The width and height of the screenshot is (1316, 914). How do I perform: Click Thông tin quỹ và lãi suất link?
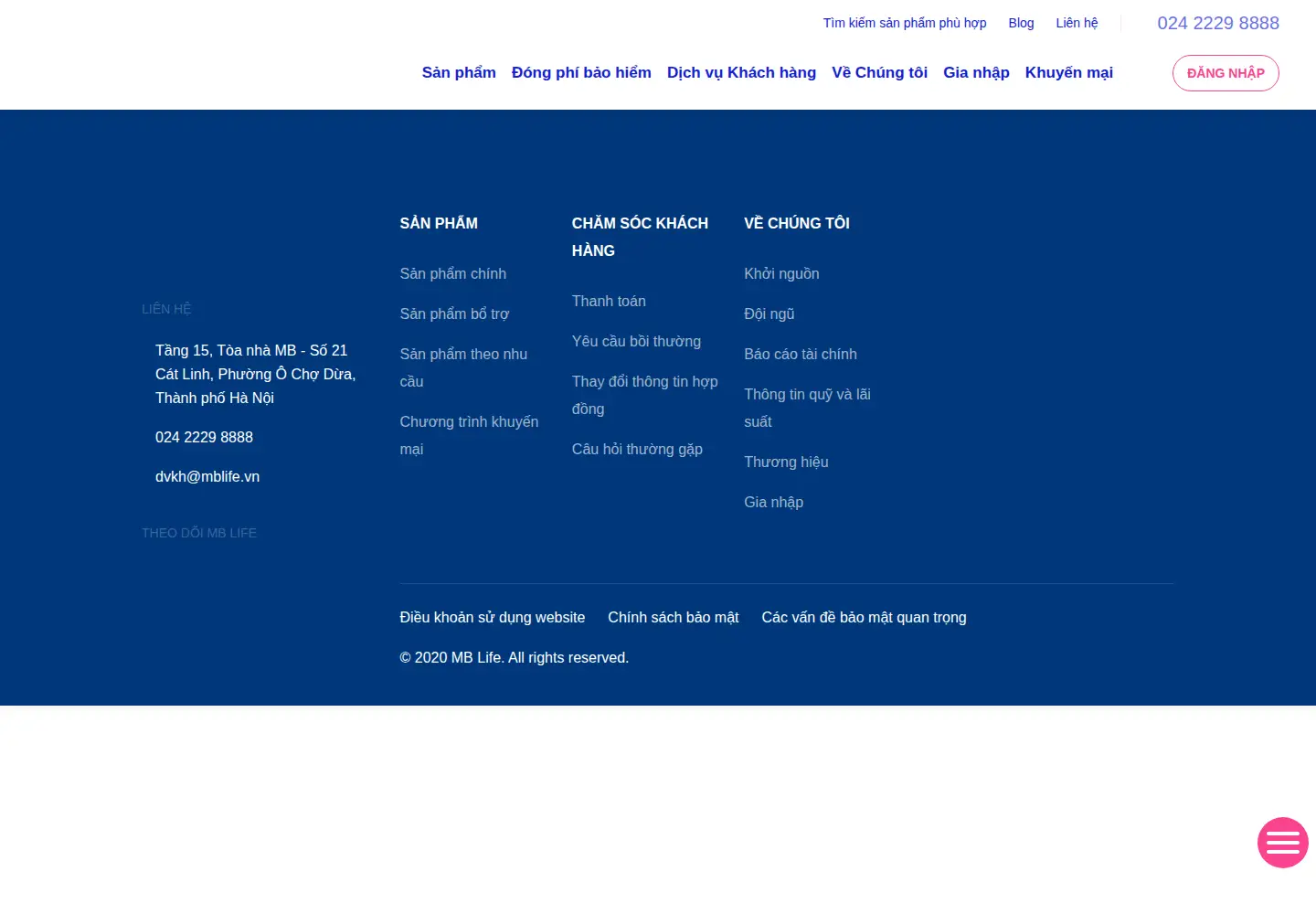[807, 408]
